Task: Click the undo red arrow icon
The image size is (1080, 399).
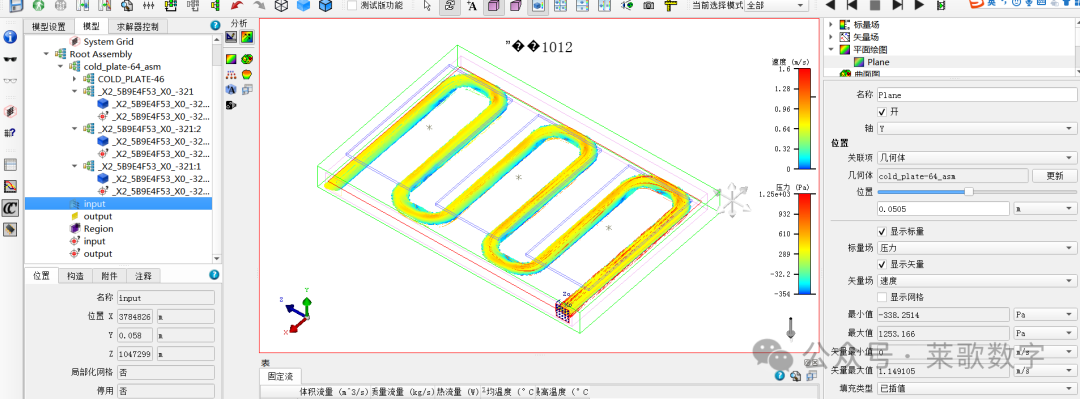Action: [237, 6]
